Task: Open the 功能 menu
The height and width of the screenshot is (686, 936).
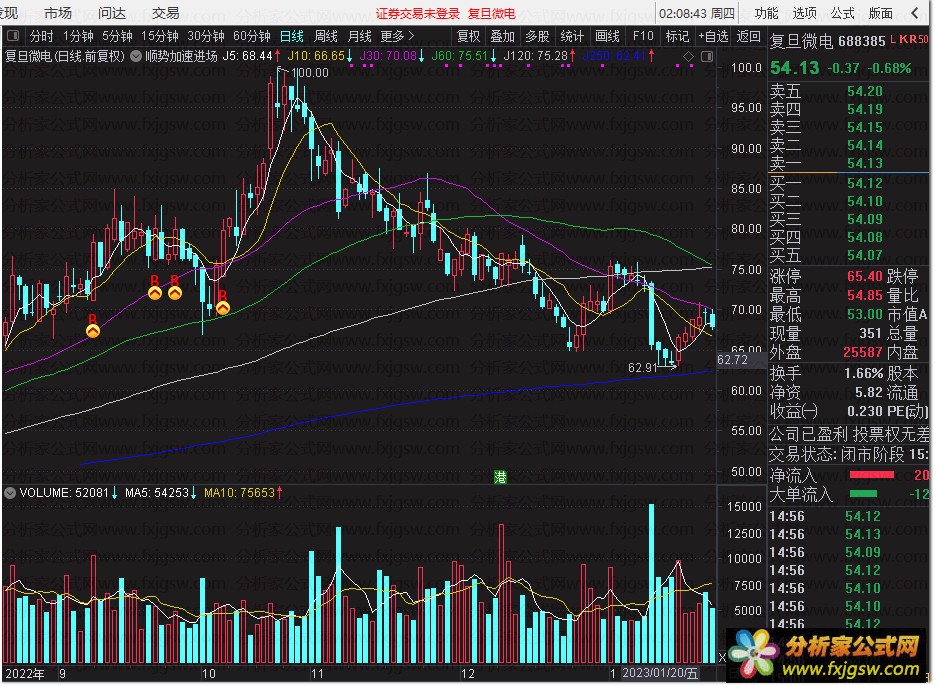Action: (766, 13)
